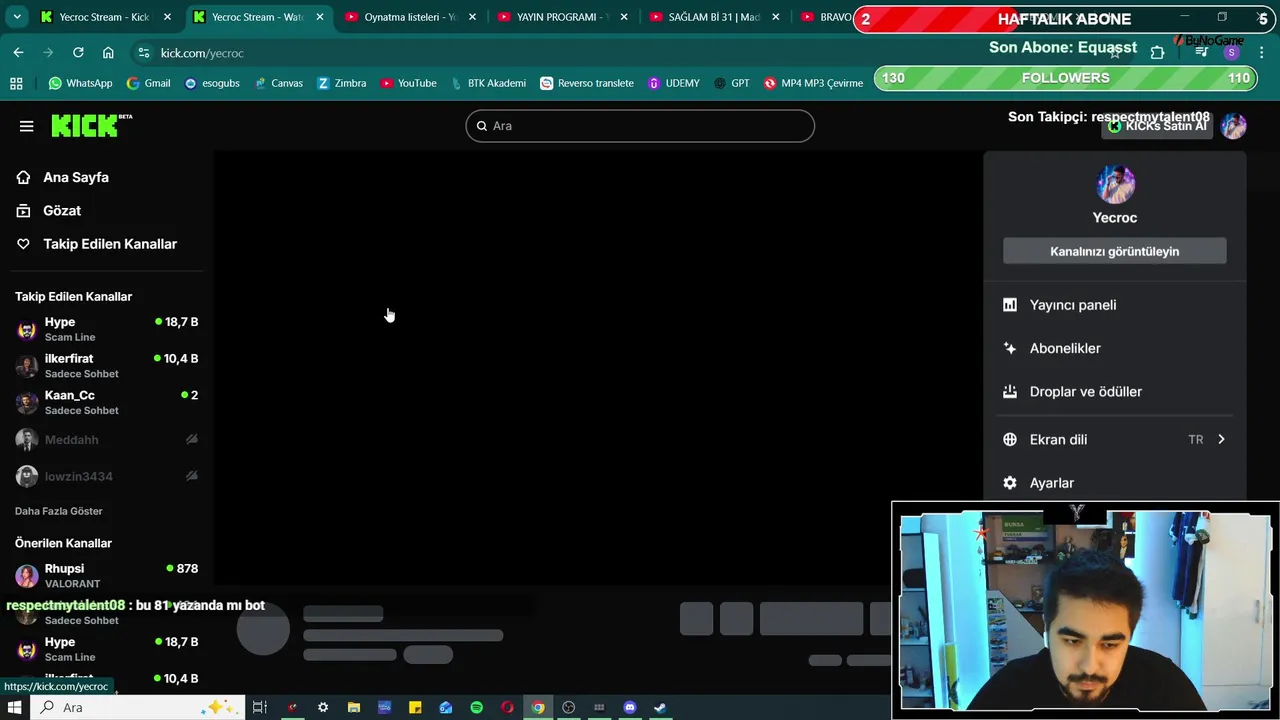Open Reverso translete bookmark
Image resolution: width=1280 pixels, height=720 pixels.
[x=586, y=83]
